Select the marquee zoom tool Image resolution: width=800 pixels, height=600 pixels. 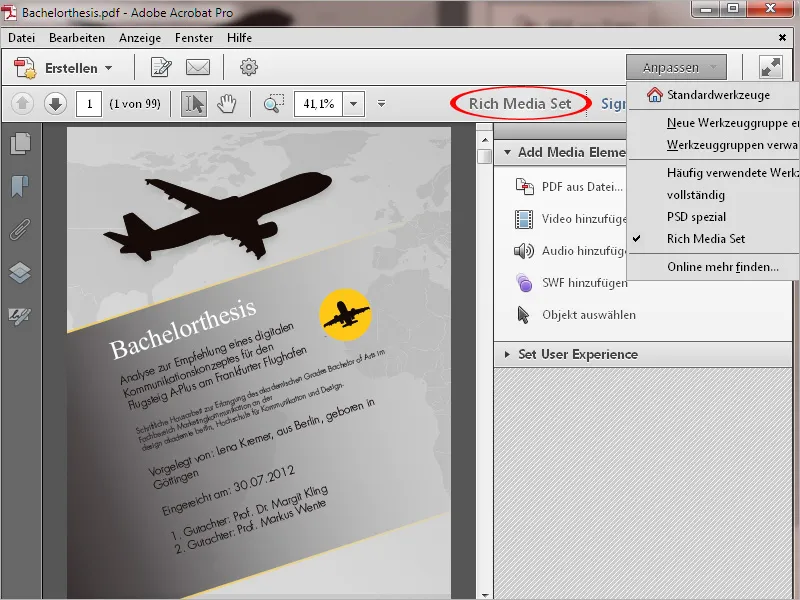pos(274,103)
